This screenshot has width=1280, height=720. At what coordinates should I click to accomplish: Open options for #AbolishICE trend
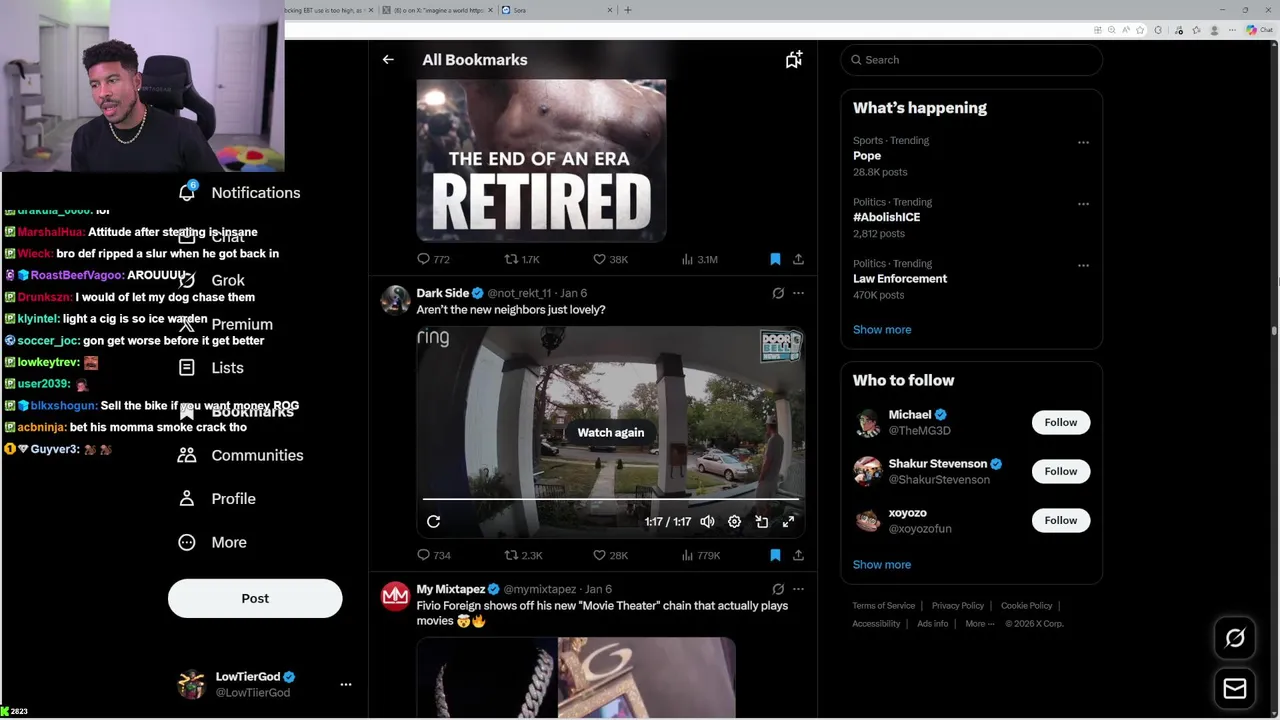[1083, 204]
